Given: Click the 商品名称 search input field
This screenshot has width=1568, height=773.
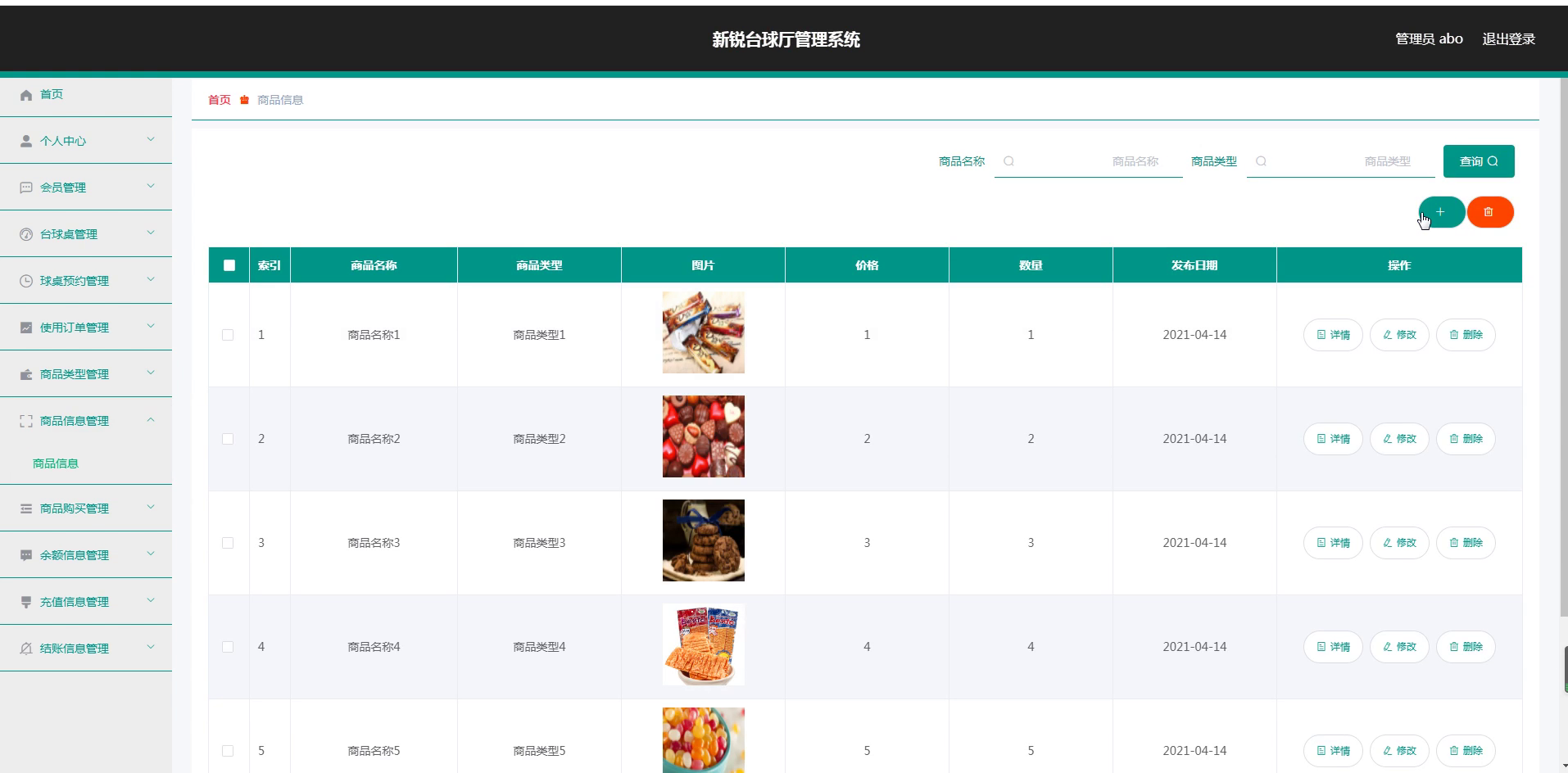Looking at the screenshot, I should [1089, 161].
